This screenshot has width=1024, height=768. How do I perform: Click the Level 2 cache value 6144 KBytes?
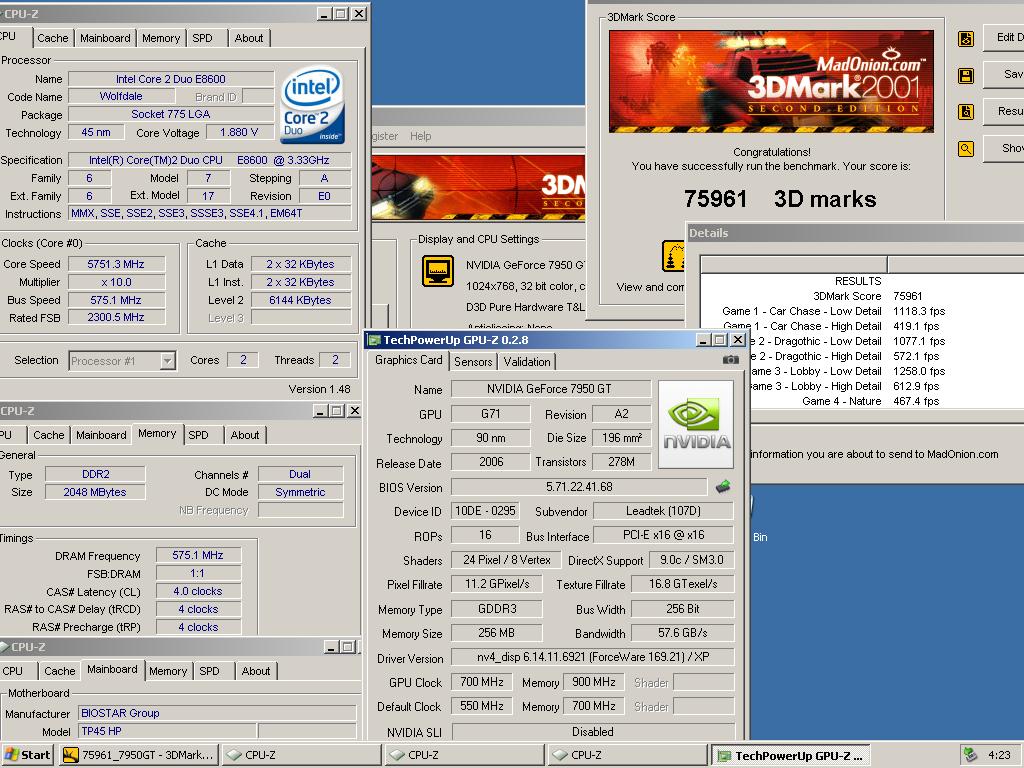click(x=300, y=300)
